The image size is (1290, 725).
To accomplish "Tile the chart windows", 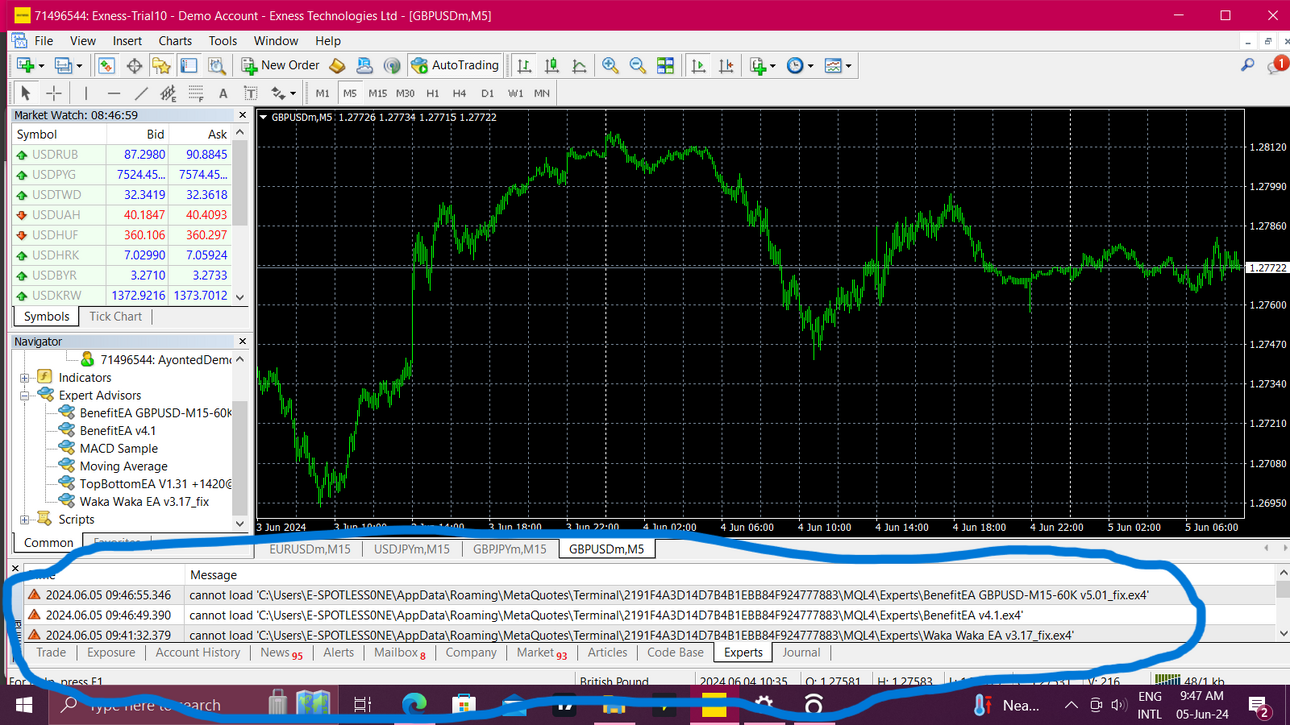I will [x=666, y=65].
